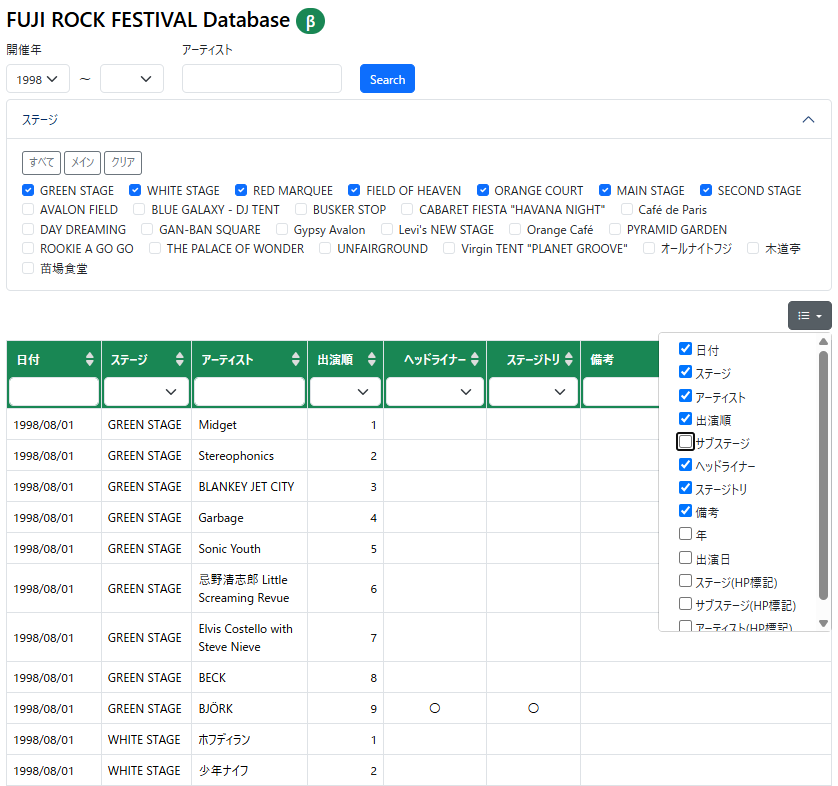Uncheck WHITE STAGE checkbox
The width and height of the screenshot is (838, 786).
(135, 190)
